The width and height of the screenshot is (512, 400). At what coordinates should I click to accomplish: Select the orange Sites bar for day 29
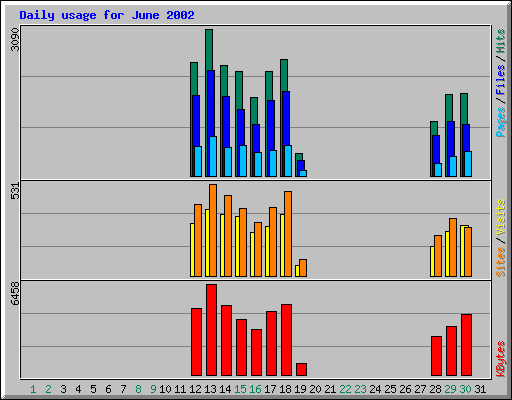pyautogui.click(x=453, y=247)
